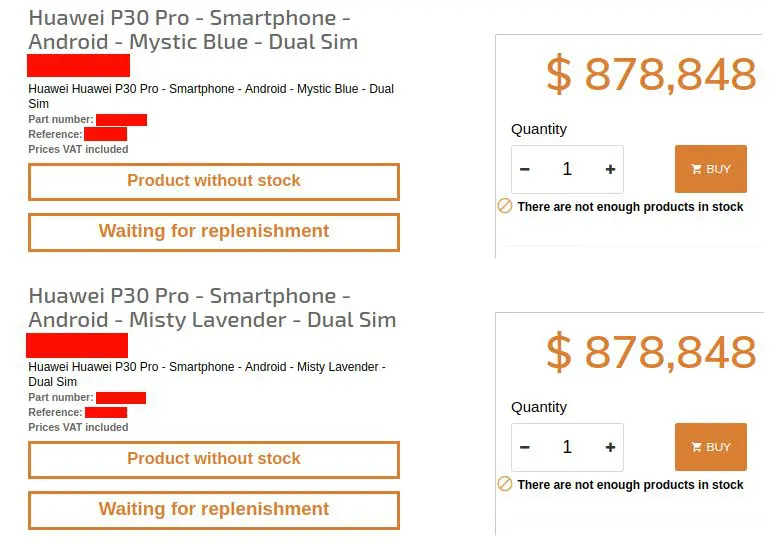Select Waiting for replenishment for Misty Lavender
This screenshot has height=552, width=771.
point(214,510)
